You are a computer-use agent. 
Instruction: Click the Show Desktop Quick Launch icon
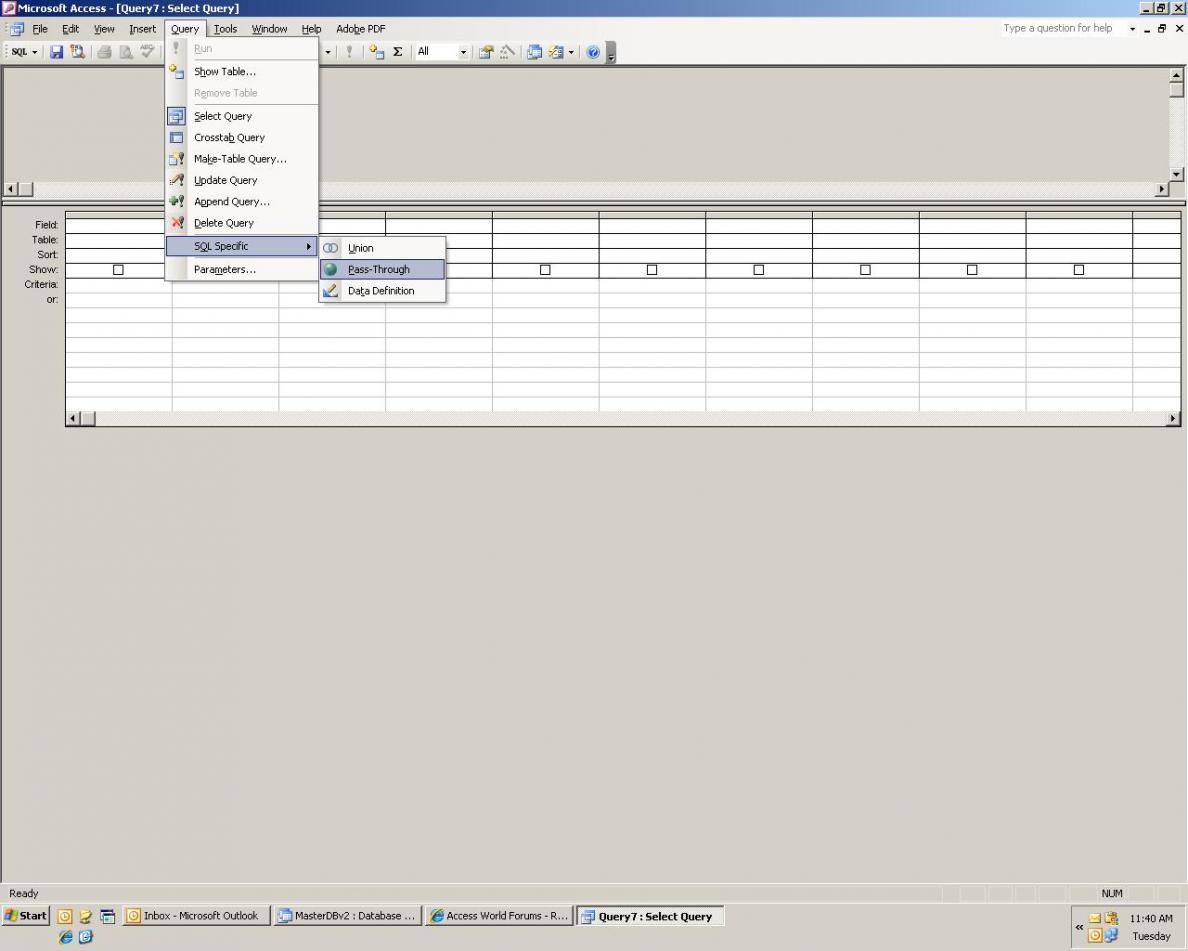[x=108, y=916]
